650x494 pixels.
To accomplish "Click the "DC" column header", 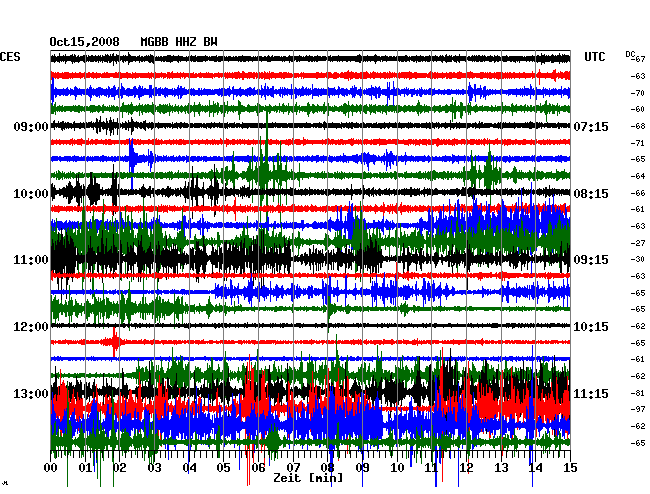I will pyautogui.click(x=630, y=54).
